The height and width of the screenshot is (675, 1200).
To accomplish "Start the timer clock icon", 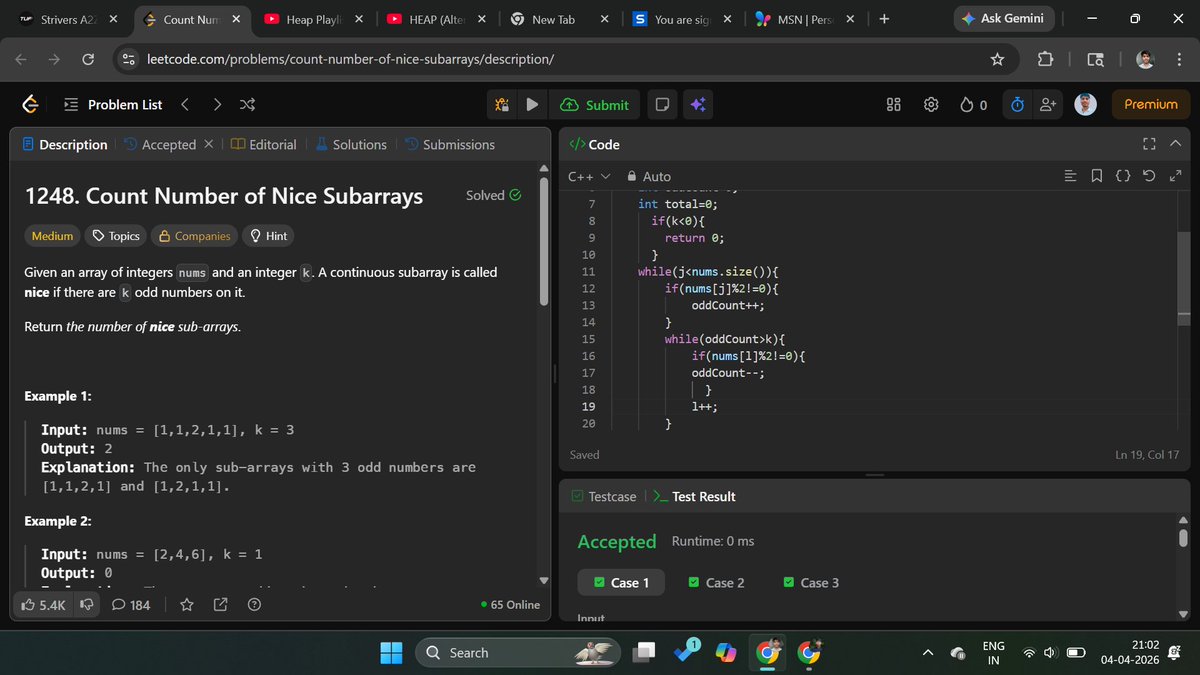I will click(x=1017, y=104).
